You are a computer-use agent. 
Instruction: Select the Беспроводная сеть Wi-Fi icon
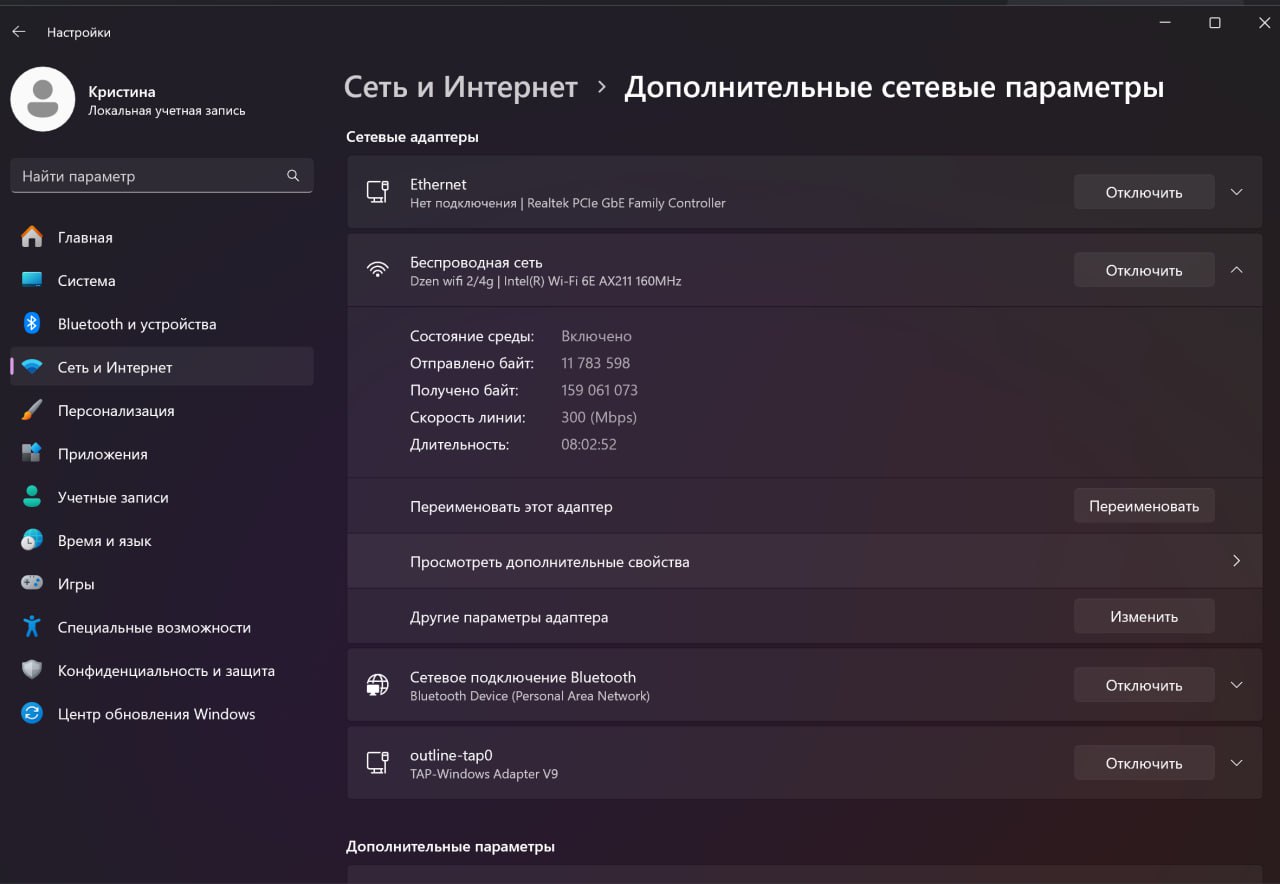click(x=376, y=269)
